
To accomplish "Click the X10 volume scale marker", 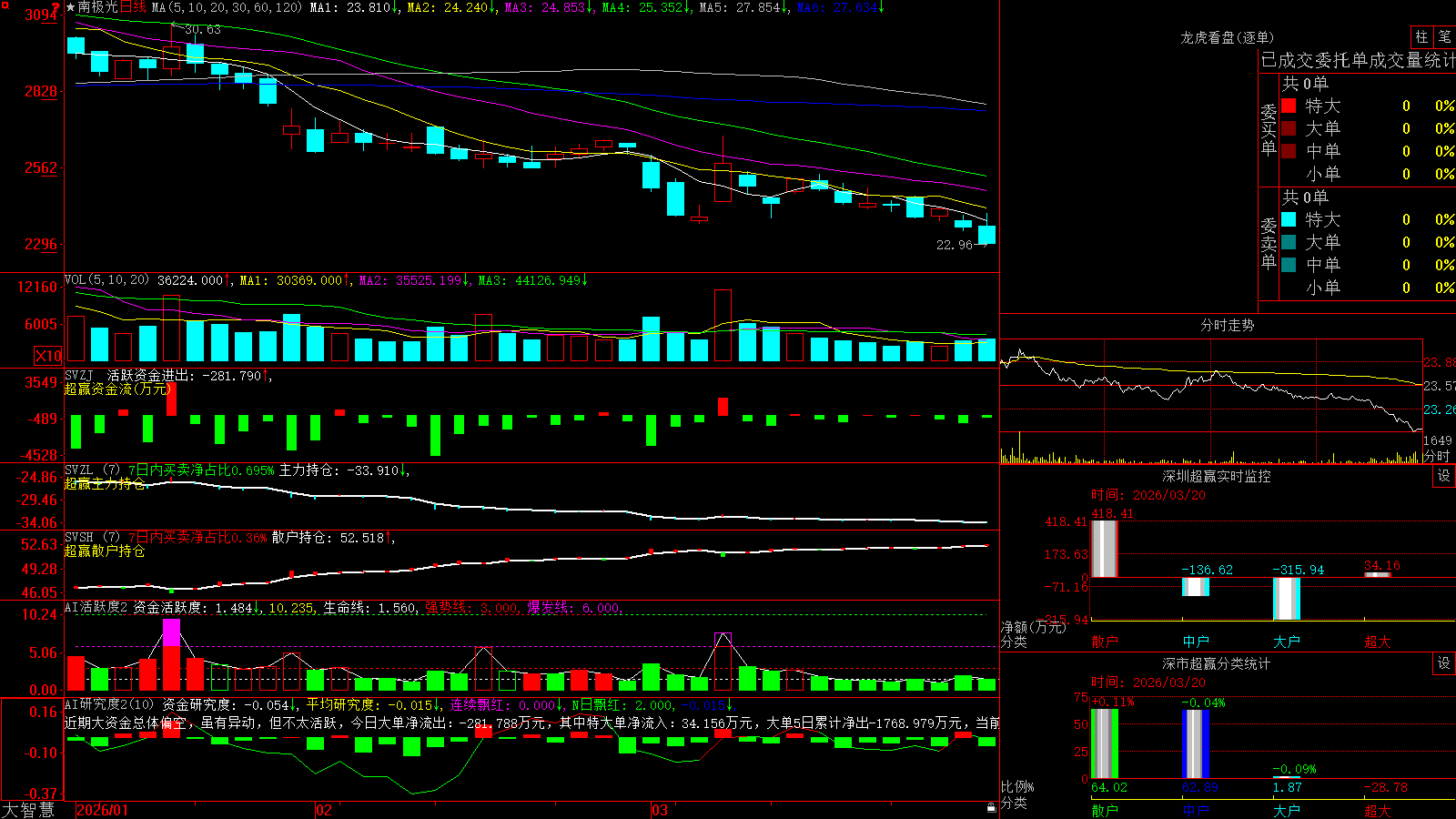I will pyautogui.click(x=48, y=356).
